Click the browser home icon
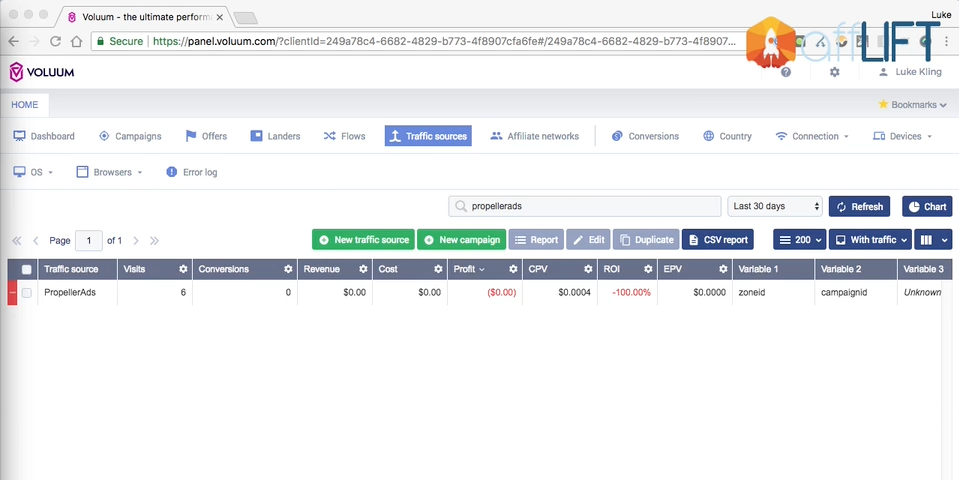 [x=76, y=42]
